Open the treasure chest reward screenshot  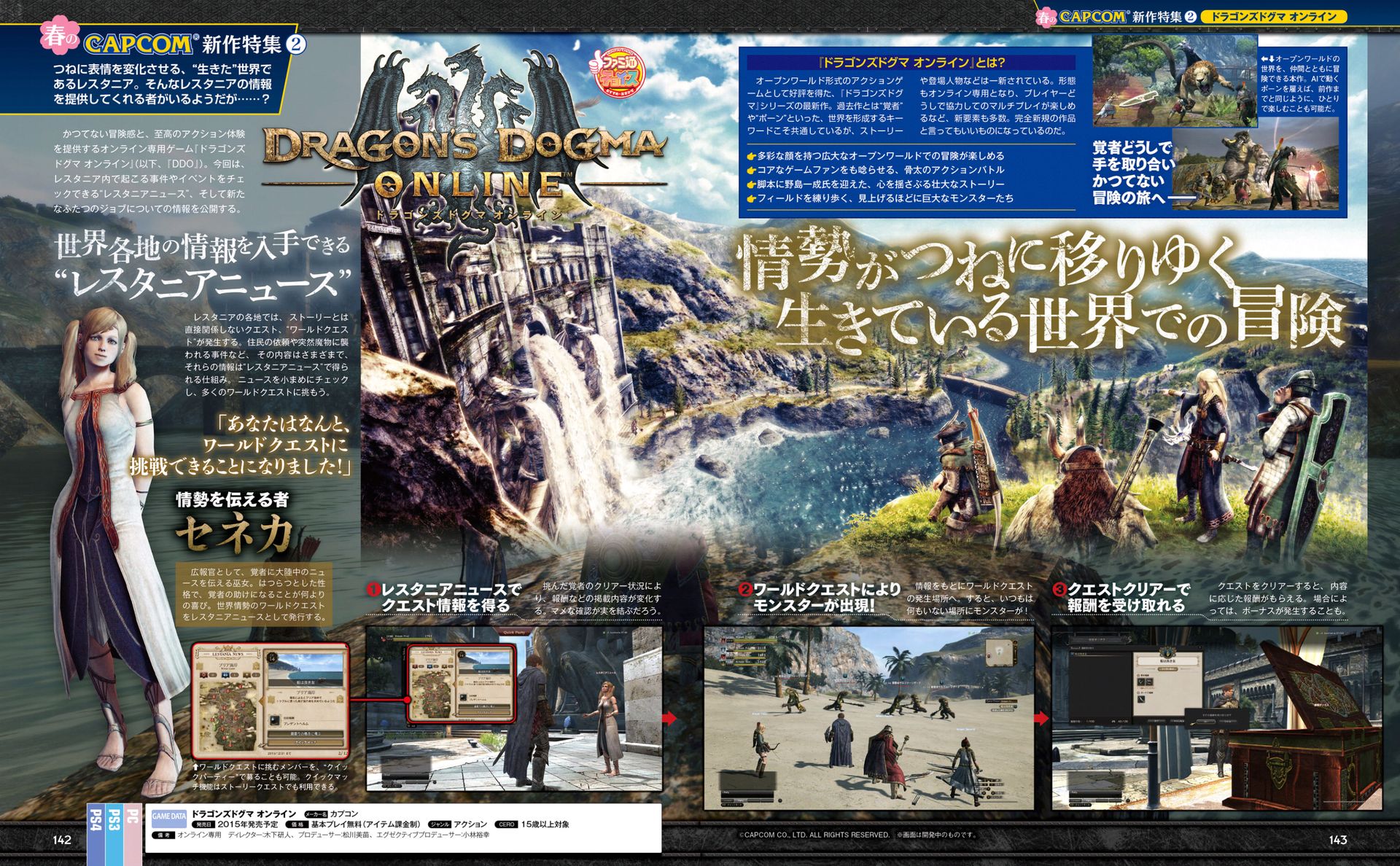[x=1216, y=717]
